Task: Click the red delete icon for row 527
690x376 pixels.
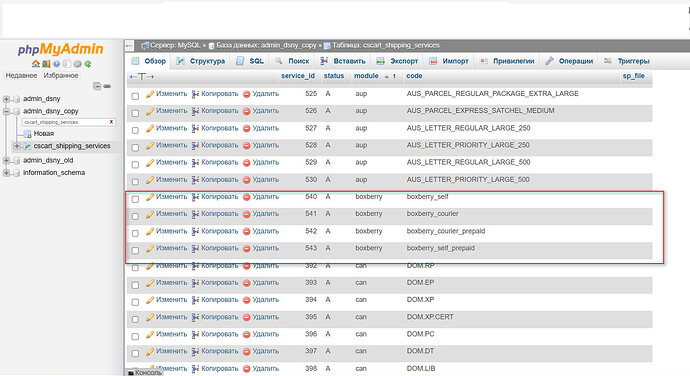Action: (x=246, y=128)
